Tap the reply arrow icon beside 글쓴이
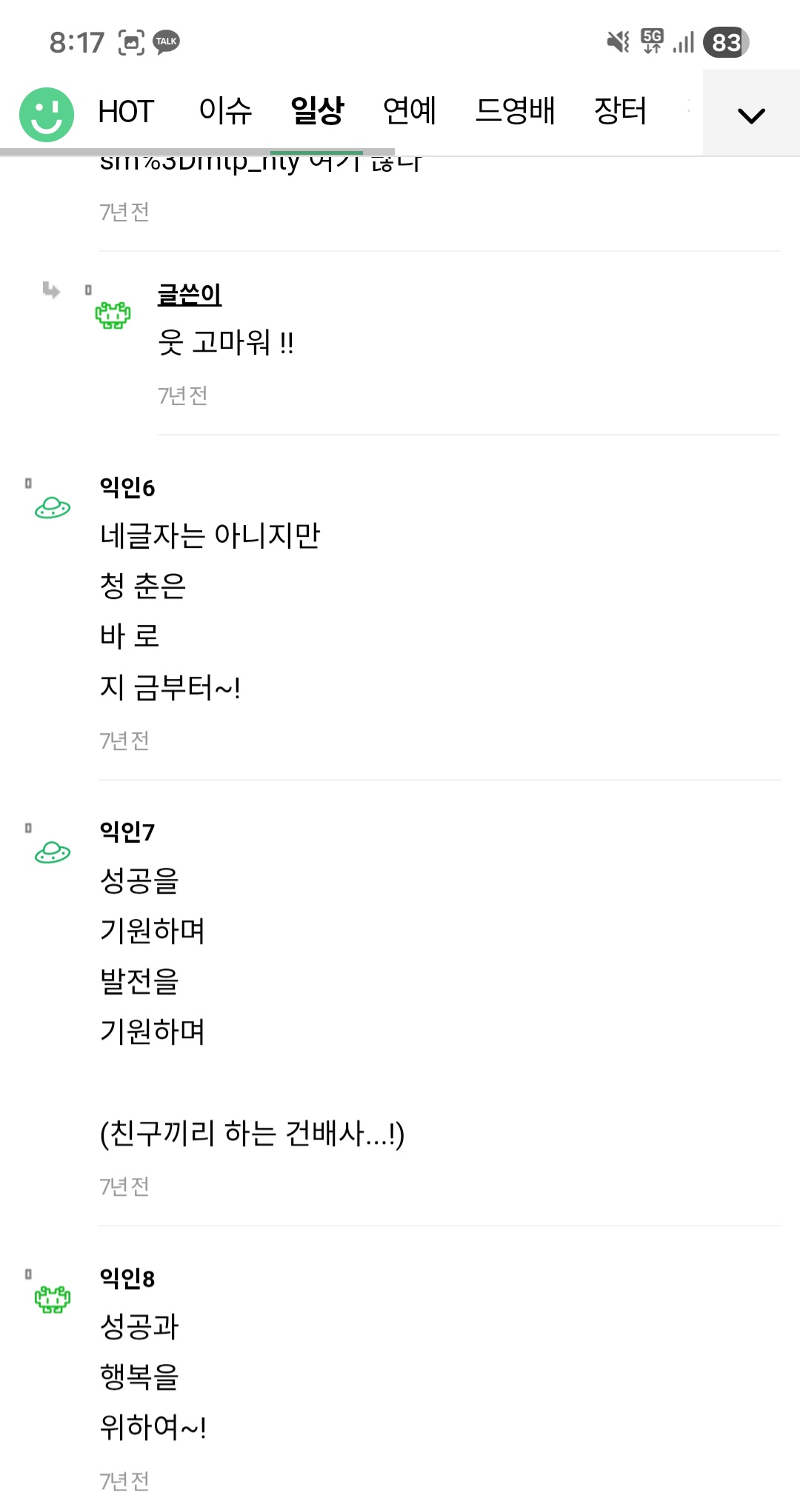The width and height of the screenshot is (800, 1512). [51, 290]
